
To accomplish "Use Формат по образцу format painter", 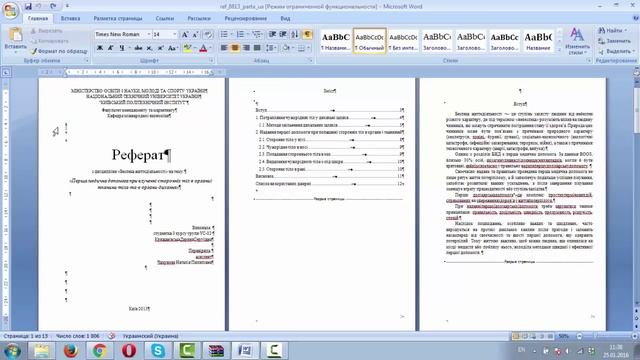I will point(60,51).
